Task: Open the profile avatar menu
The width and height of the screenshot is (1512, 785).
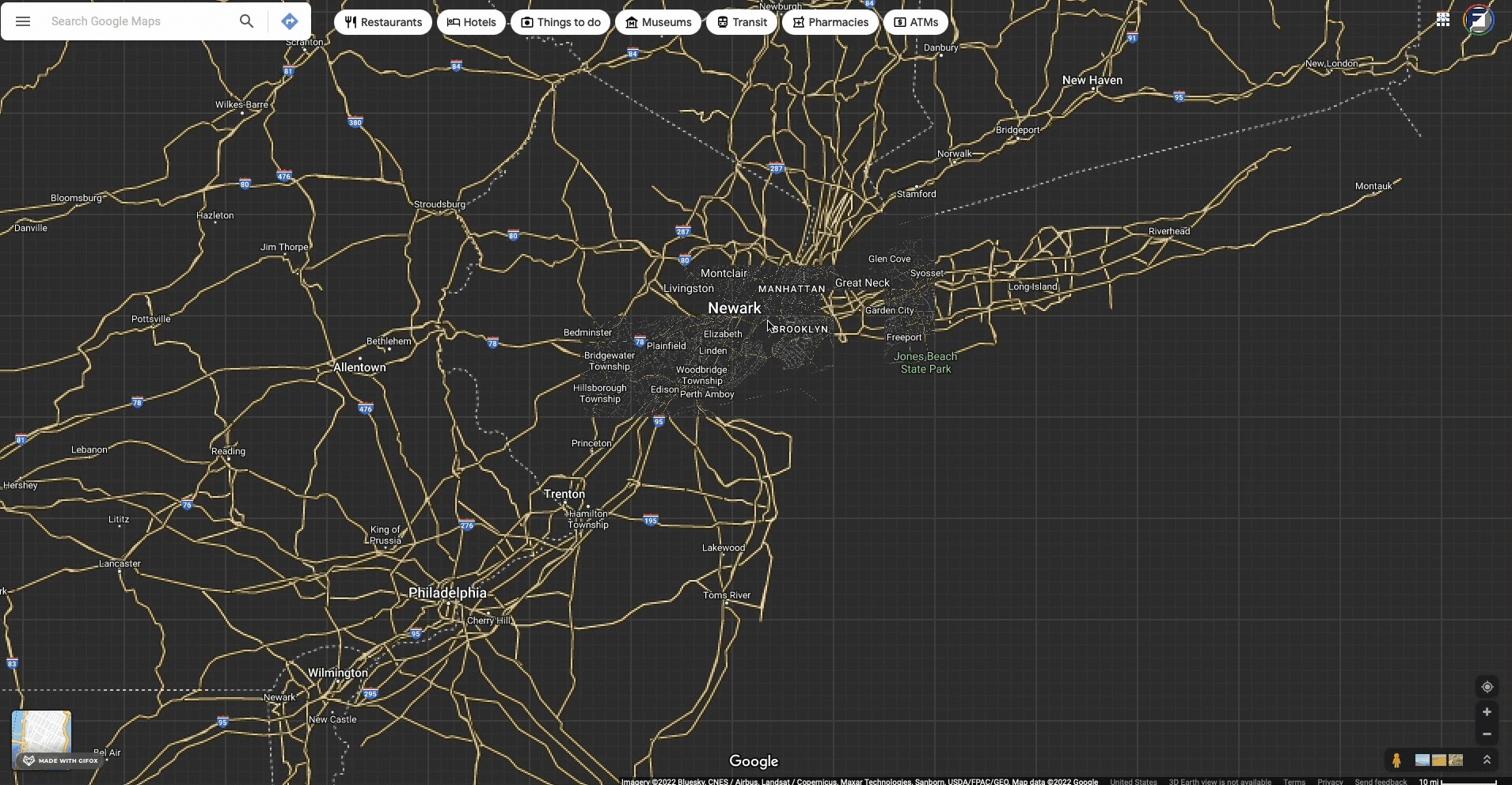Action: [1480, 19]
